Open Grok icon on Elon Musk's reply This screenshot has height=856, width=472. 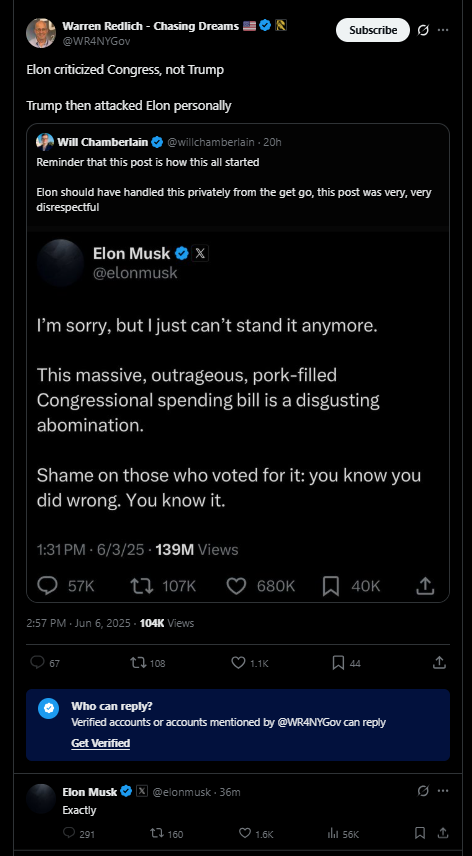pyautogui.click(x=423, y=790)
